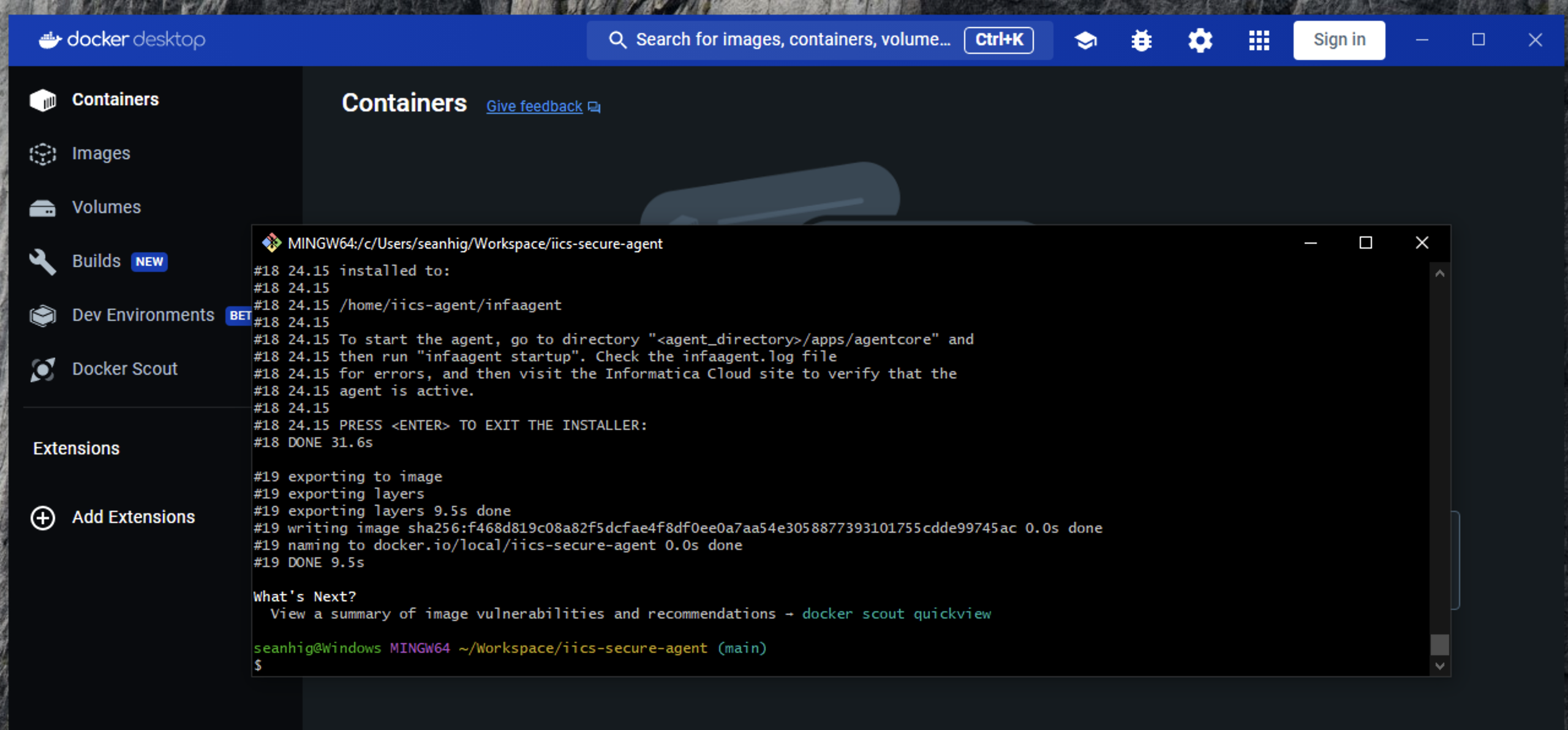The image size is (1568, 730).
Task: Open the Dev Environments sidebar icon
Action: coord(43,315)
